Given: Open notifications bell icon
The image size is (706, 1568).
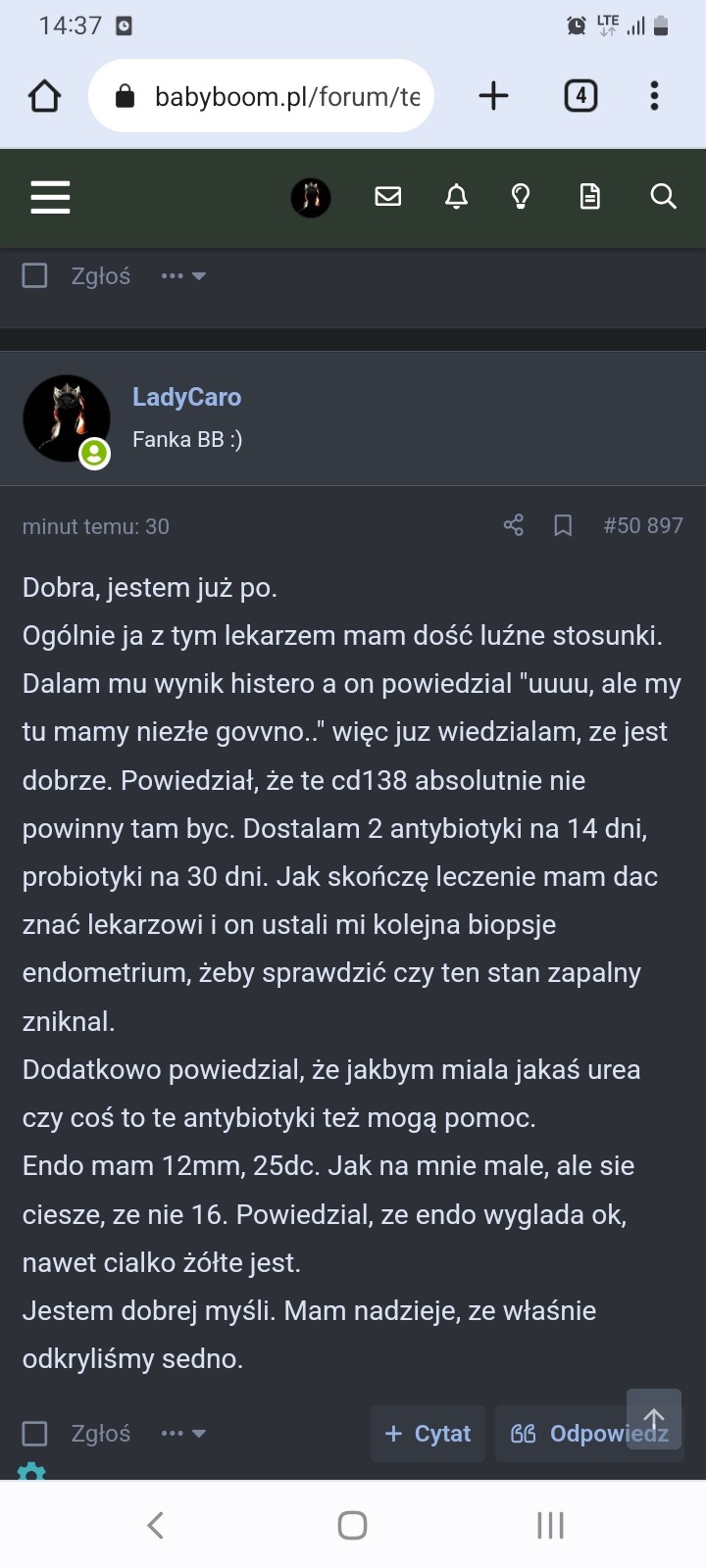Looking at the screenshot, I should [456, 197].
